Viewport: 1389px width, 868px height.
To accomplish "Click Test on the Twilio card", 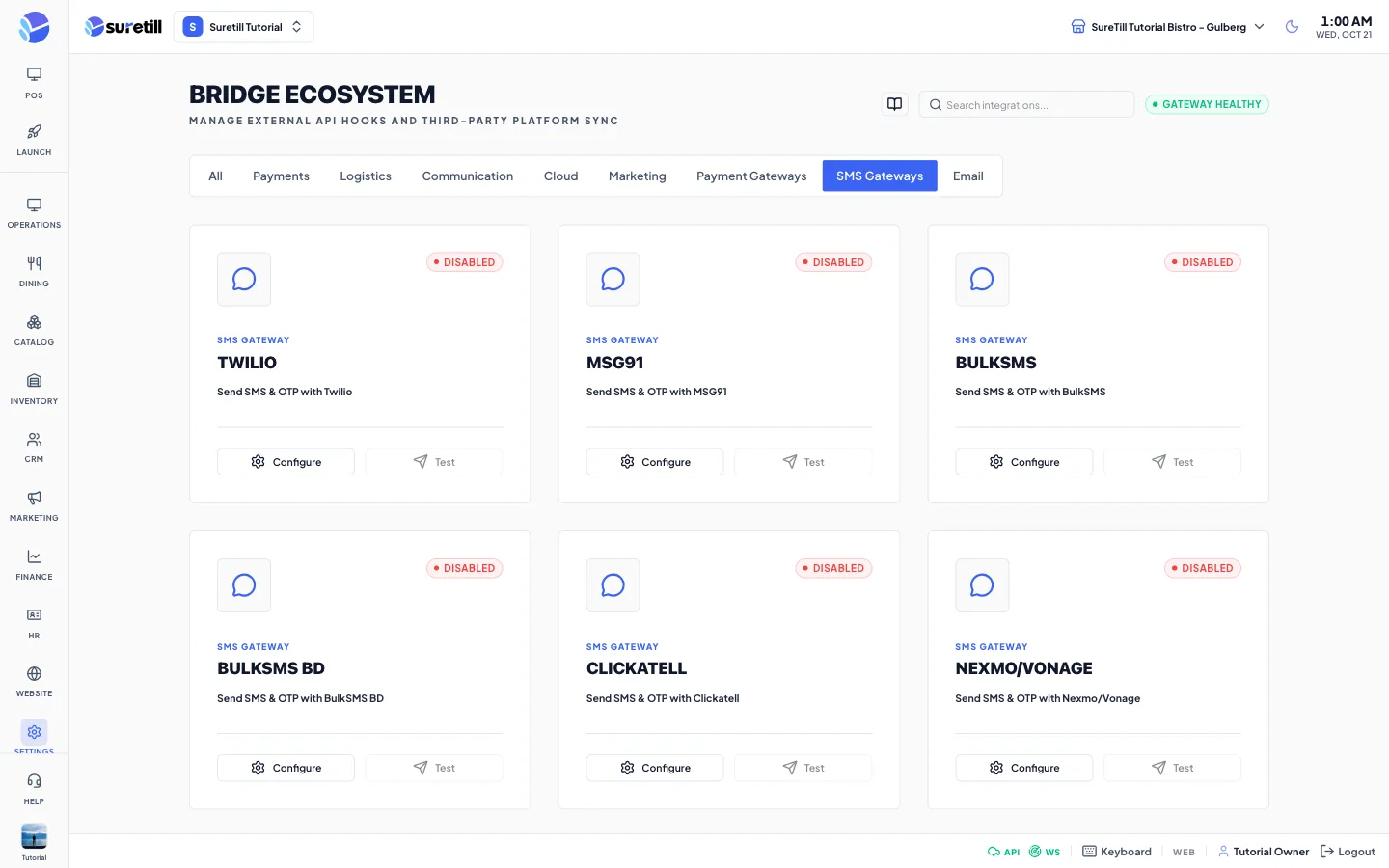I will [434, 462].
